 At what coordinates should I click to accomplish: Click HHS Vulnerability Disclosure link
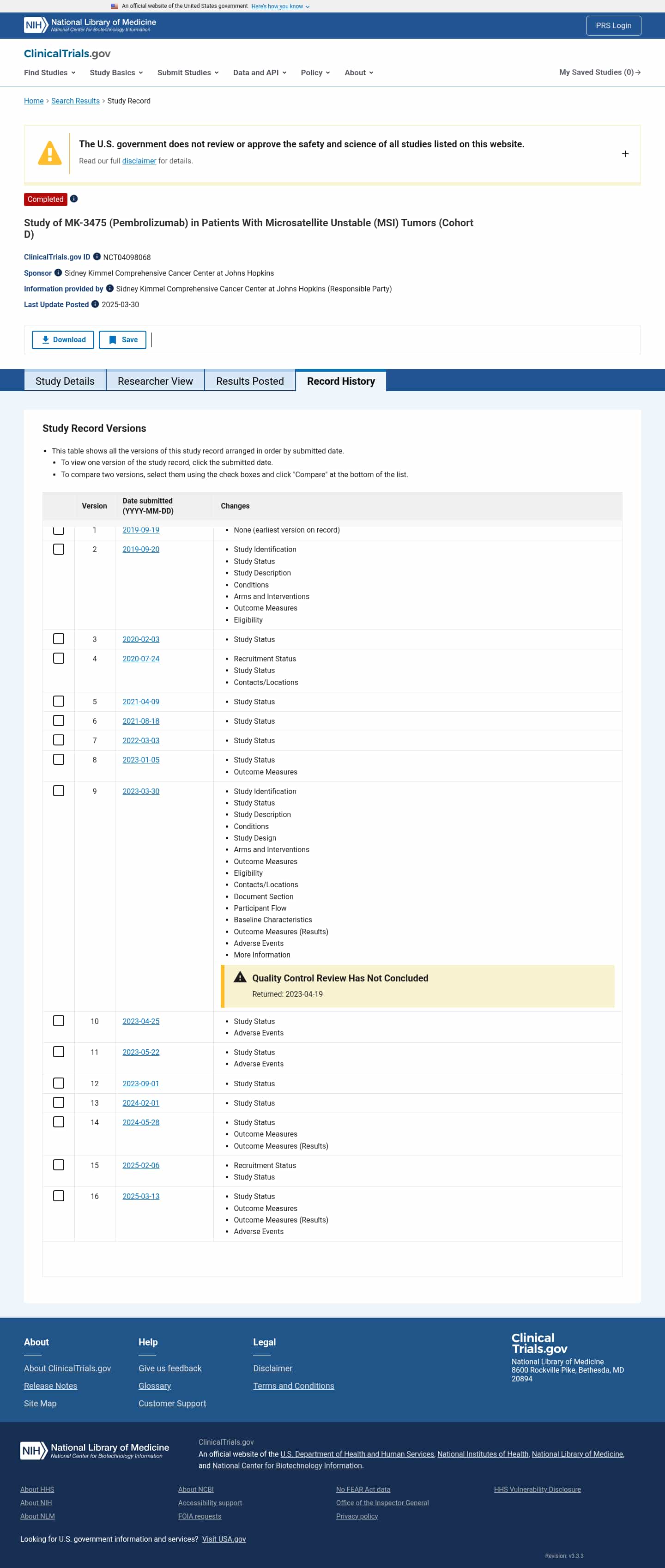click(x=537, y=1489)
